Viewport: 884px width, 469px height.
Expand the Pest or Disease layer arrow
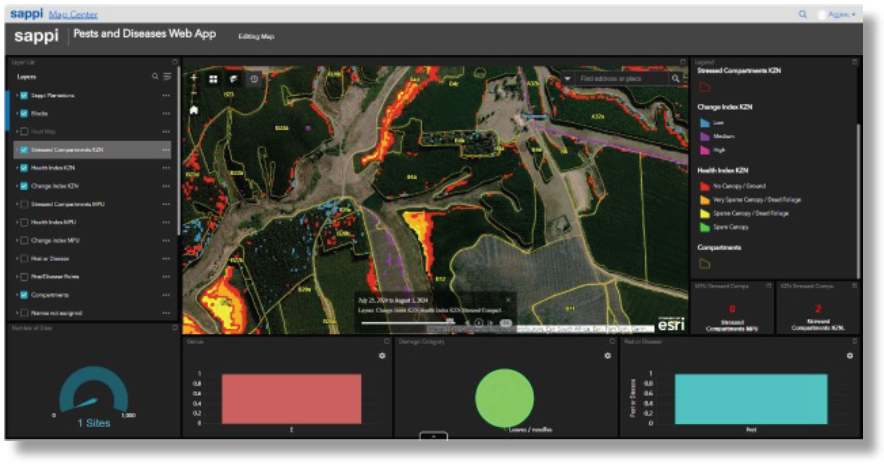pyautogui.click(x=17, y=259)
